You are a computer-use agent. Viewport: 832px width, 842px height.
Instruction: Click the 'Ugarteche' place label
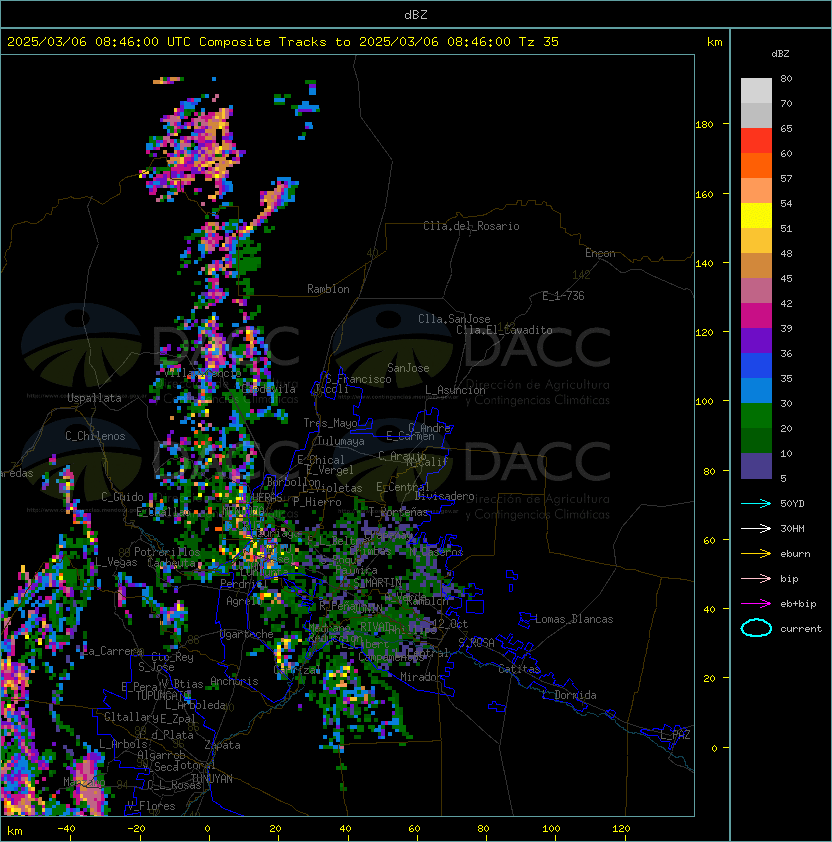(x=247, y=634)
